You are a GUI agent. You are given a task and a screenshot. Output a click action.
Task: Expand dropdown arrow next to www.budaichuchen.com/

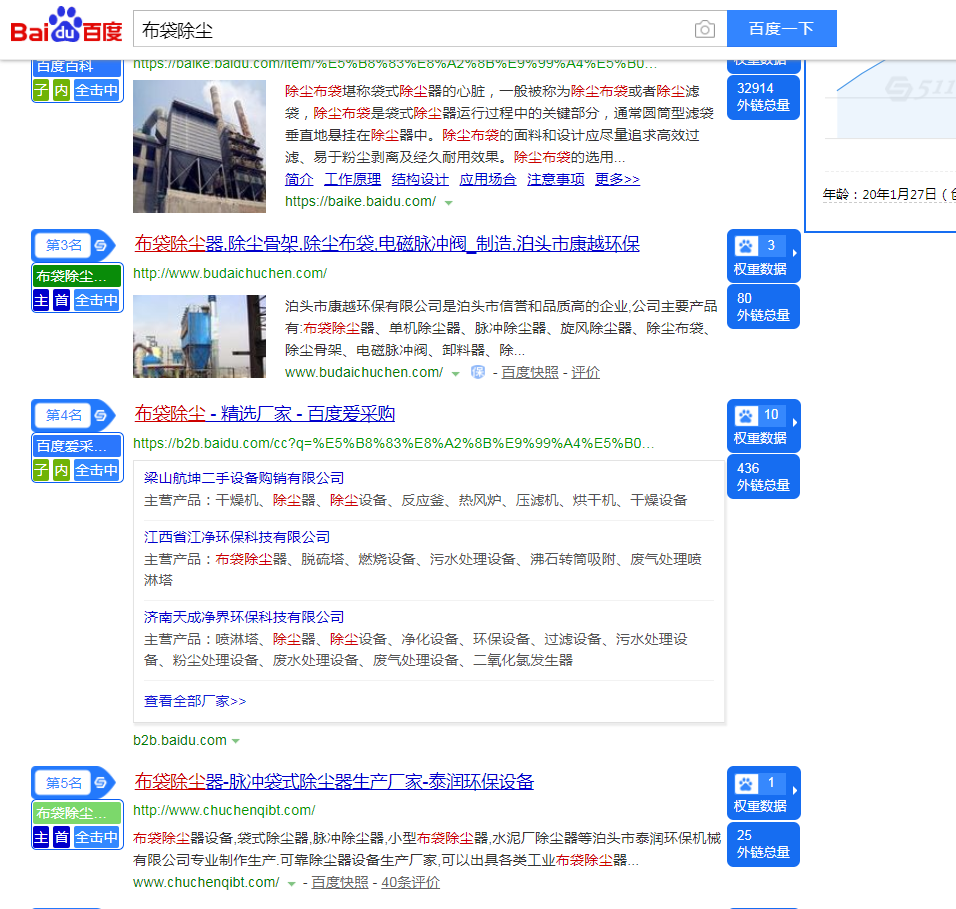point(455,373)
